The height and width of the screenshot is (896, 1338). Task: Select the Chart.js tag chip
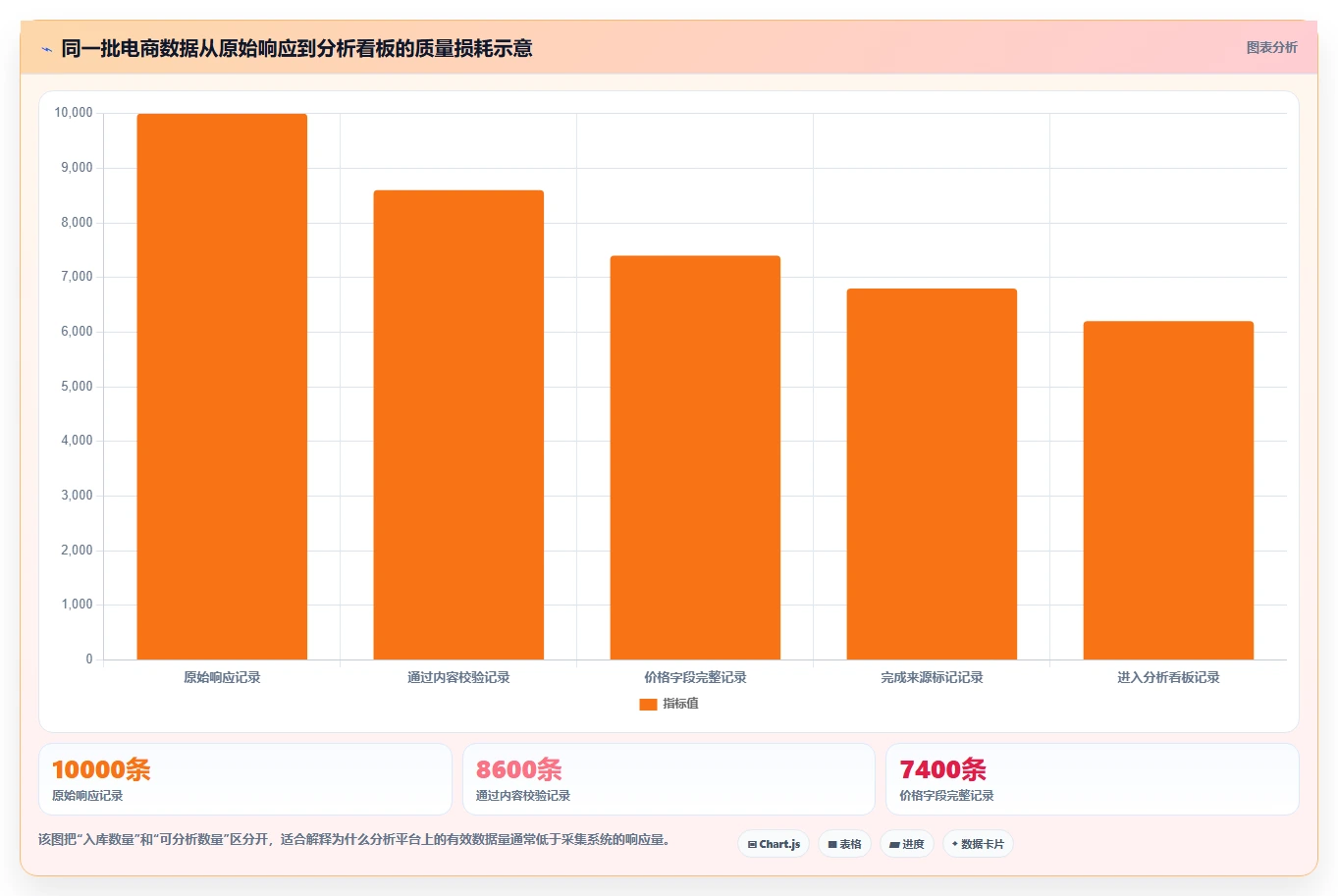[x=774, y=844]
